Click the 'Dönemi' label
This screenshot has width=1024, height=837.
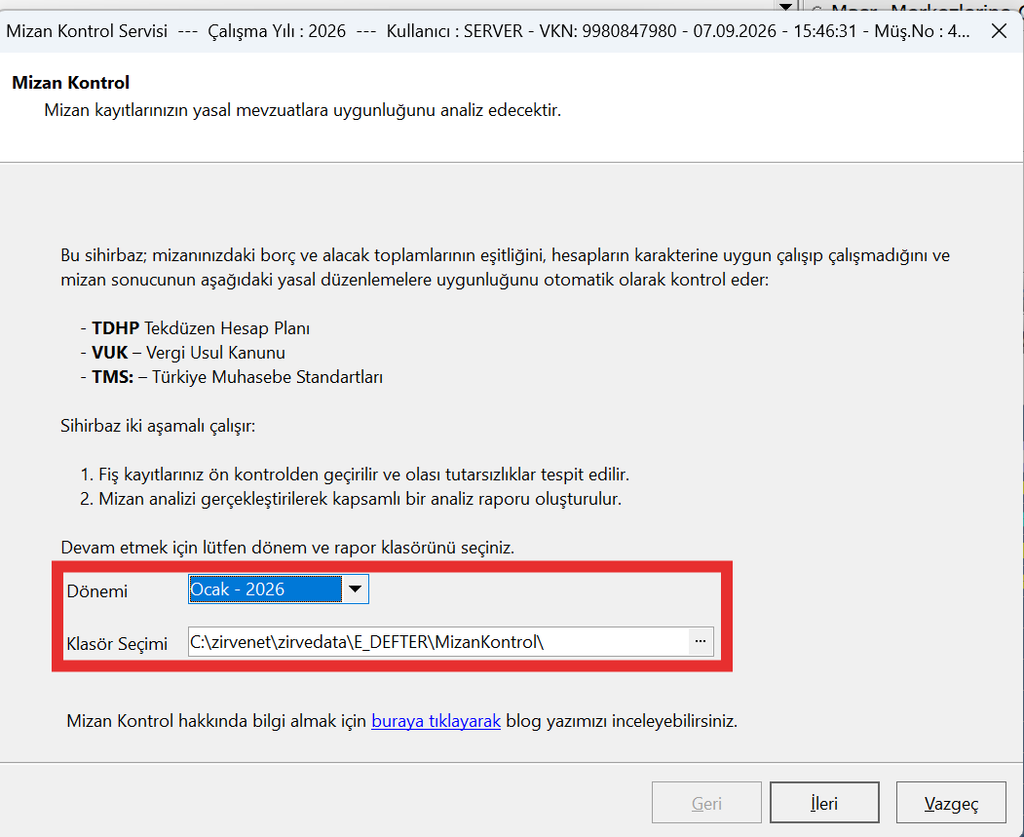pos(97,591)
